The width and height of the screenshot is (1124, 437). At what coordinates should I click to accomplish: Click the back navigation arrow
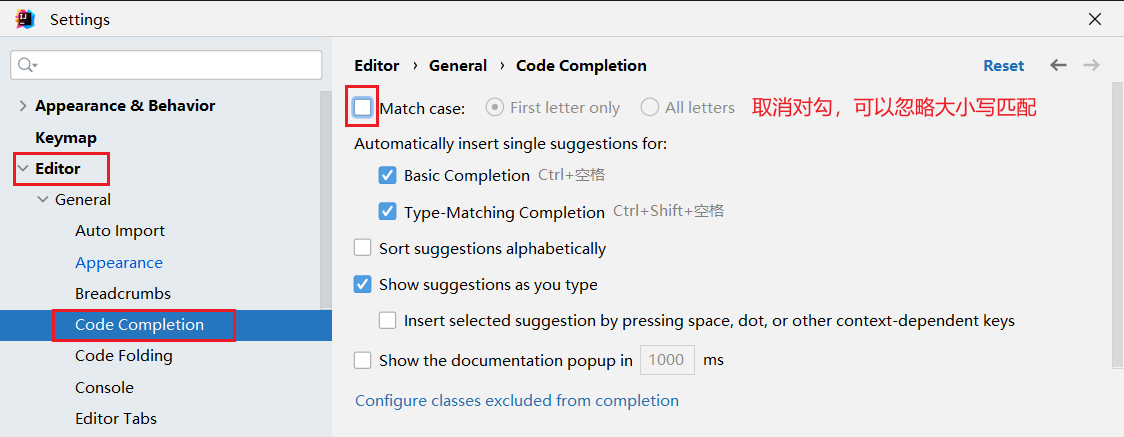pyautogui.click(x=1058, y=65)
